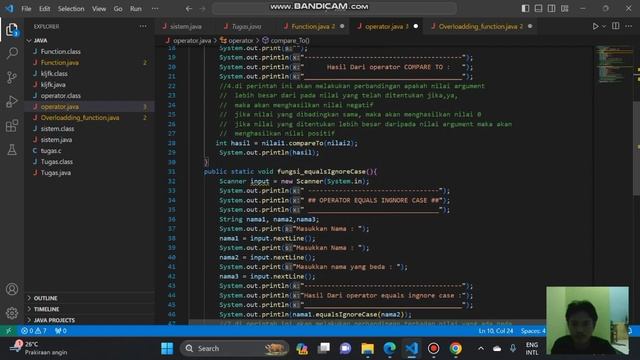Split the editor to the right
Viewport: 640px width, 360px height.
[x=616, y=26]
